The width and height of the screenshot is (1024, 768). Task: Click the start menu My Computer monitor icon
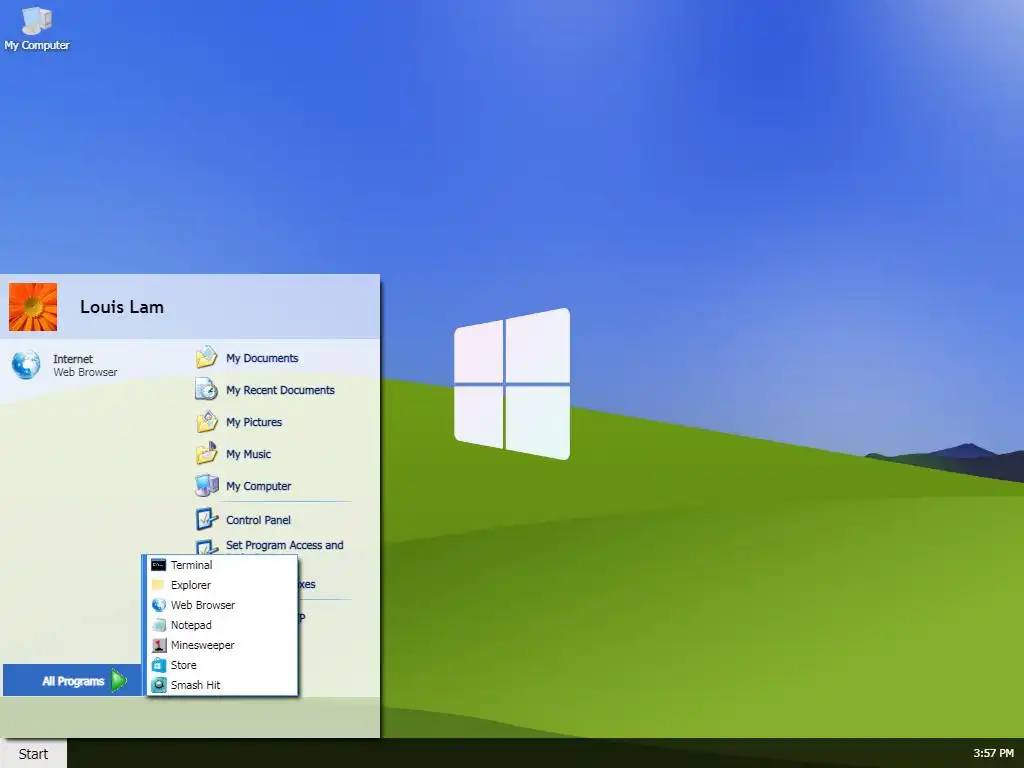coord(206,485)
